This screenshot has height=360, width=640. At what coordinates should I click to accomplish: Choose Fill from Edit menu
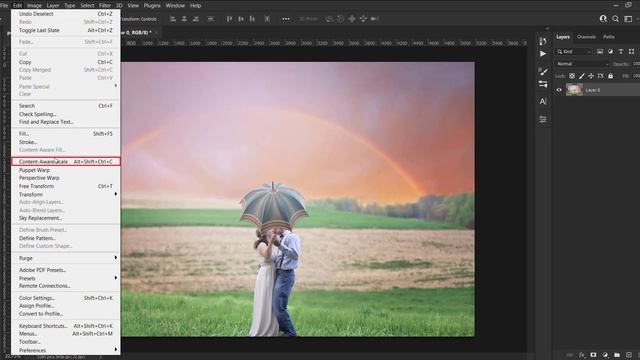point(65,133)
